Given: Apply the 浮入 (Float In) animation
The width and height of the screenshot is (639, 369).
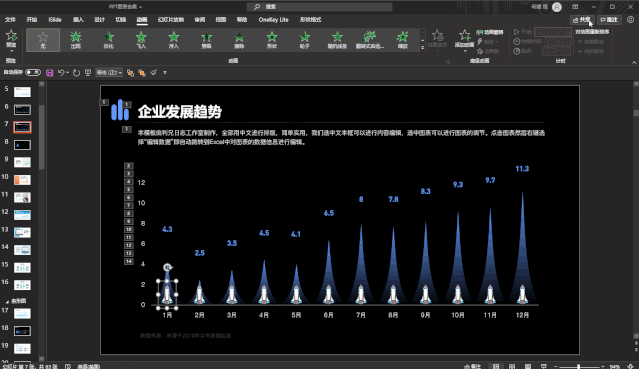Looking at the screenshot, I should [x=174, y=40].
